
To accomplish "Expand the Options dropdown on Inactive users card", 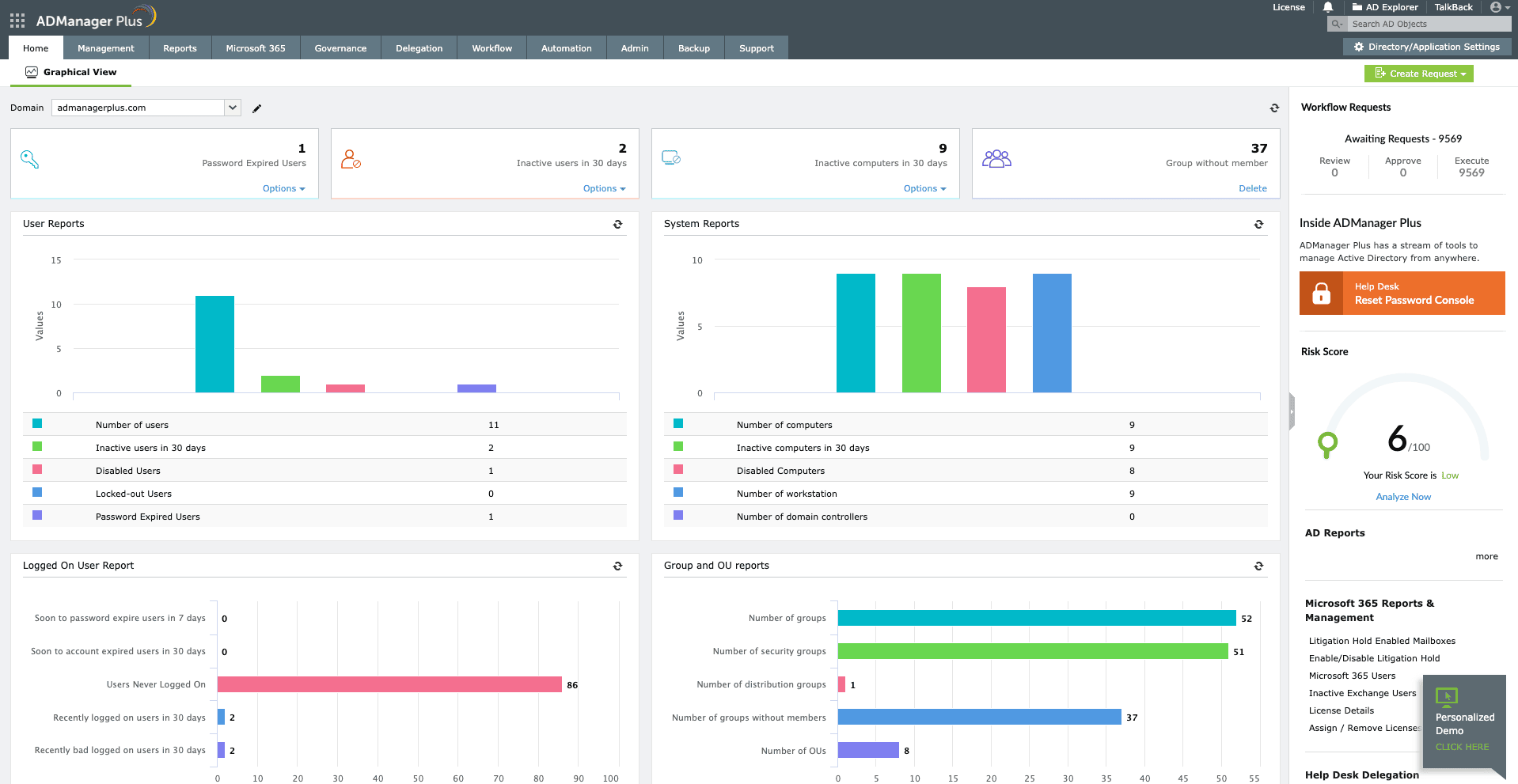I will tap(604, 188).
